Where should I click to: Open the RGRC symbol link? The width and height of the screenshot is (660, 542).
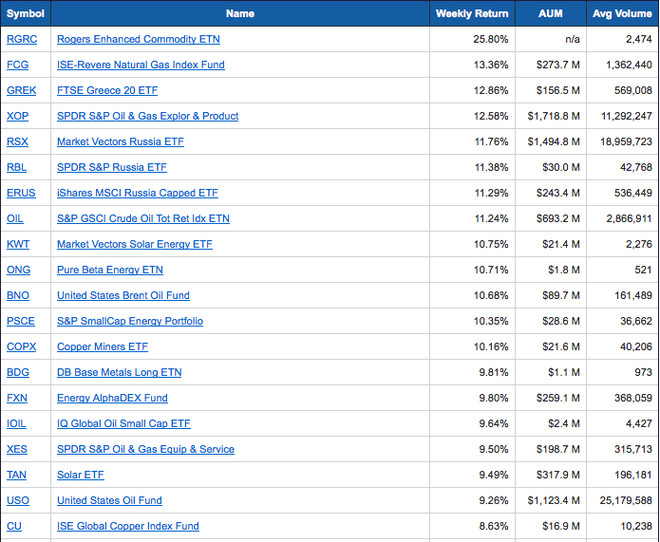(22, 39)
